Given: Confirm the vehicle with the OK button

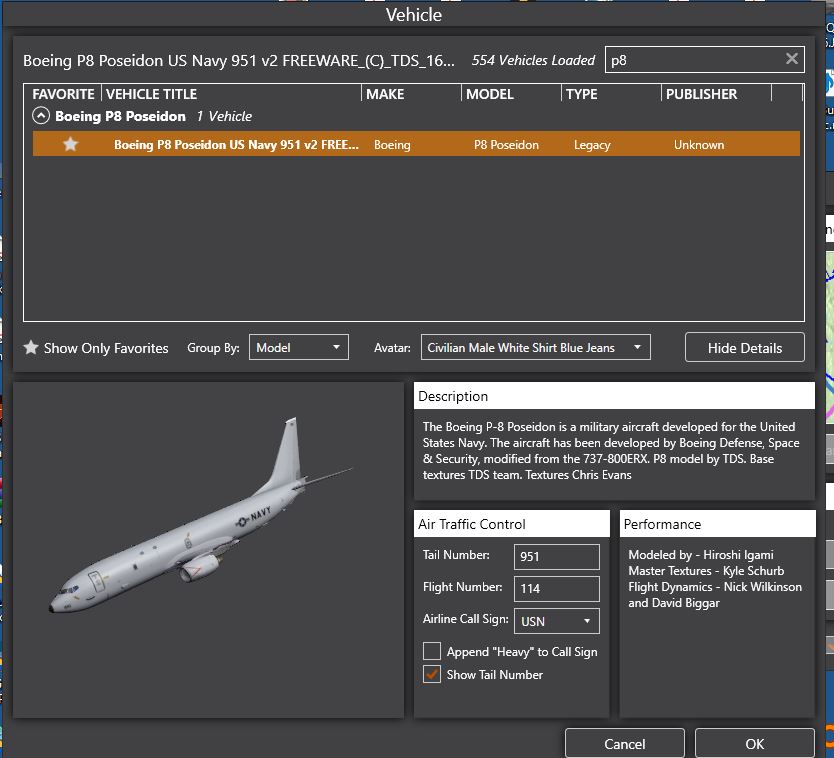Looking at the screenshot, I should [x=754, y=743].
